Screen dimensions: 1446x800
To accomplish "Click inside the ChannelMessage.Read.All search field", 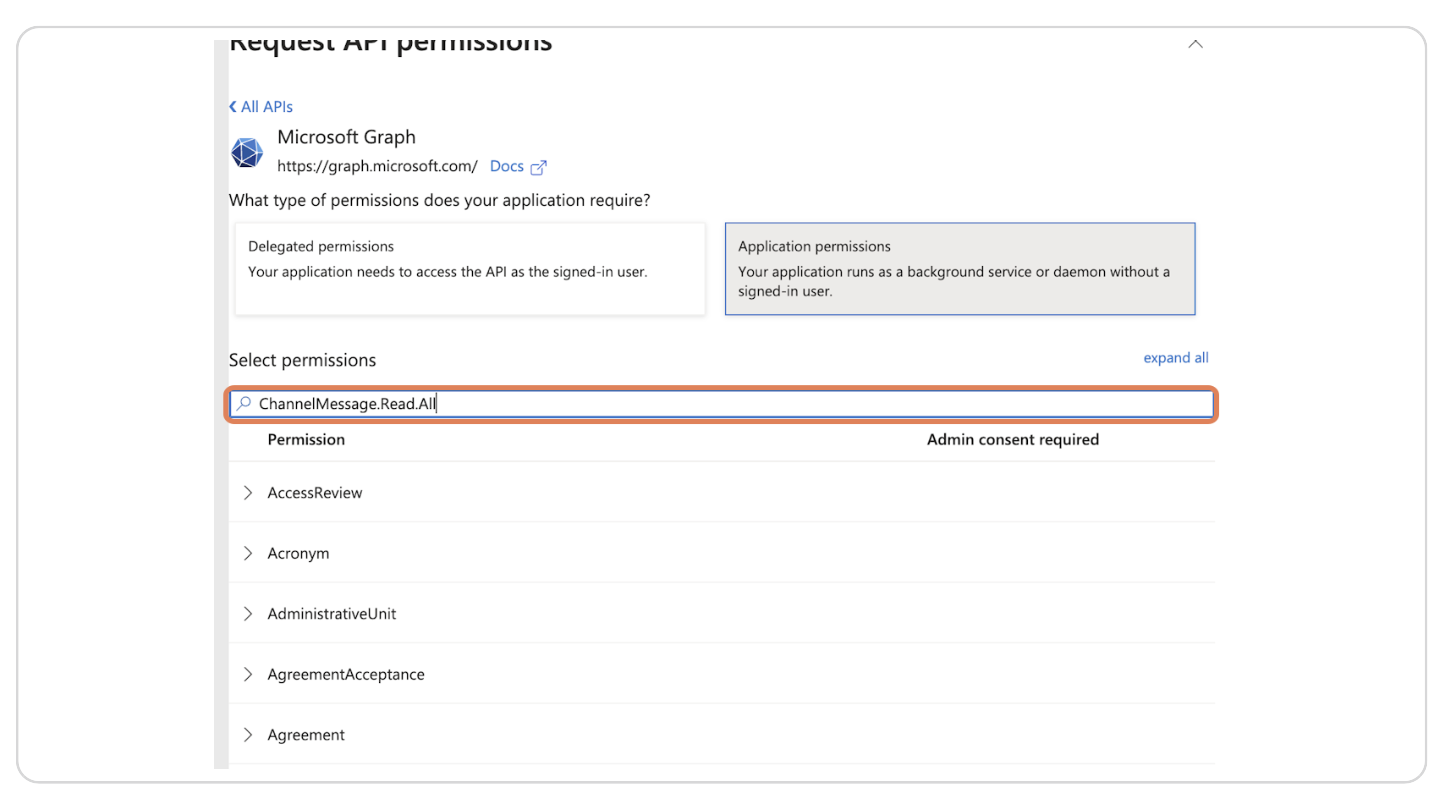I will point(600,403).
